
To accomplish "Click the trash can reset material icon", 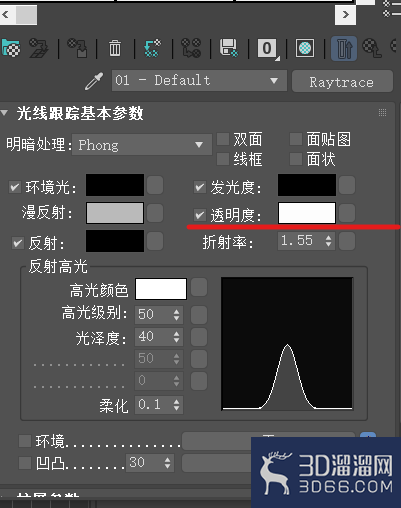I will (x=115, y=48).
